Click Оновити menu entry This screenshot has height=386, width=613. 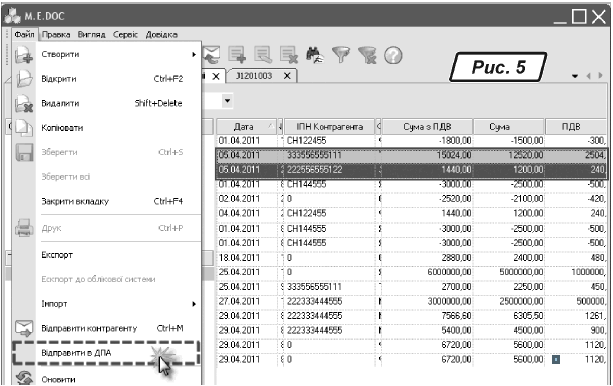107,379
